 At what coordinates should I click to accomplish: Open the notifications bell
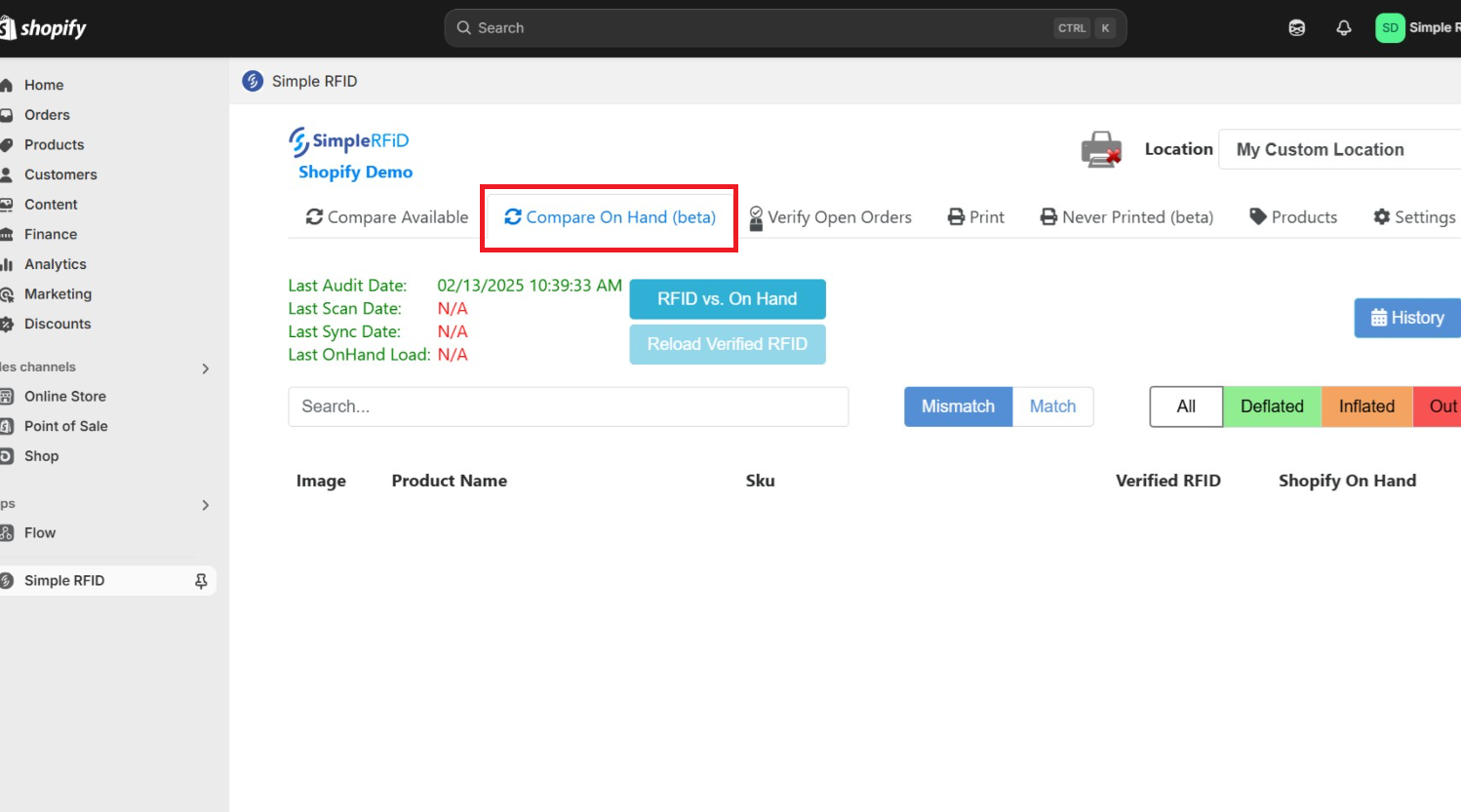point(1344,28)
